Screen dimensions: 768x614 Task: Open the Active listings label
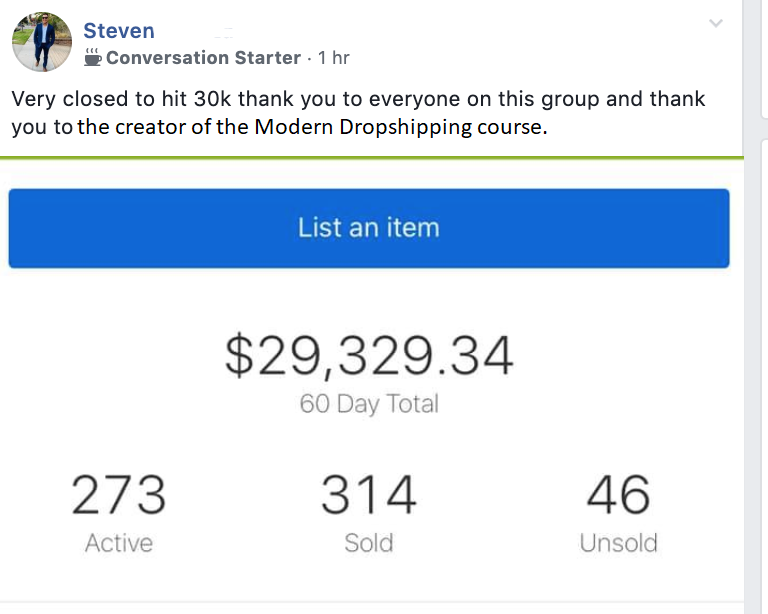click(x=119, y=543)
